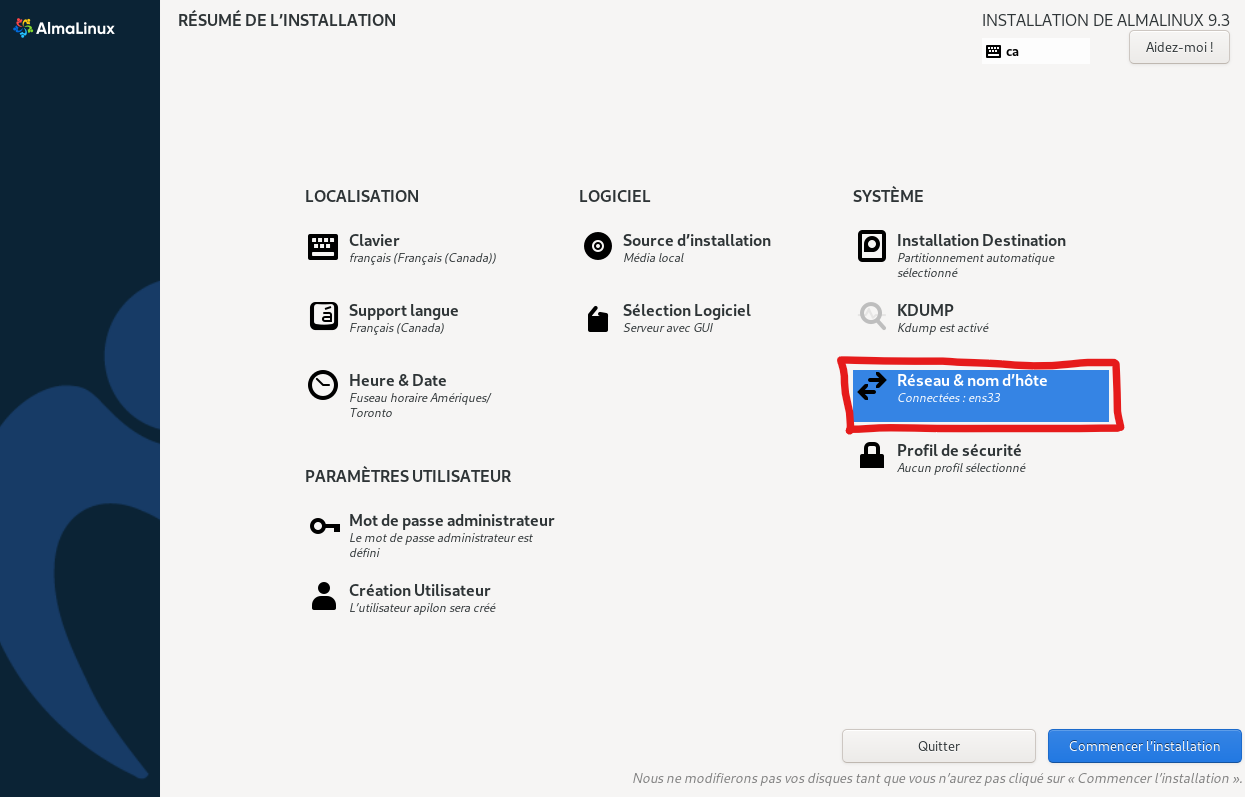This screenshot has height=797, width=1245.
Task: Click the Heure & Date clock icon
Action: pyautogui.click(x=323, y=385)
